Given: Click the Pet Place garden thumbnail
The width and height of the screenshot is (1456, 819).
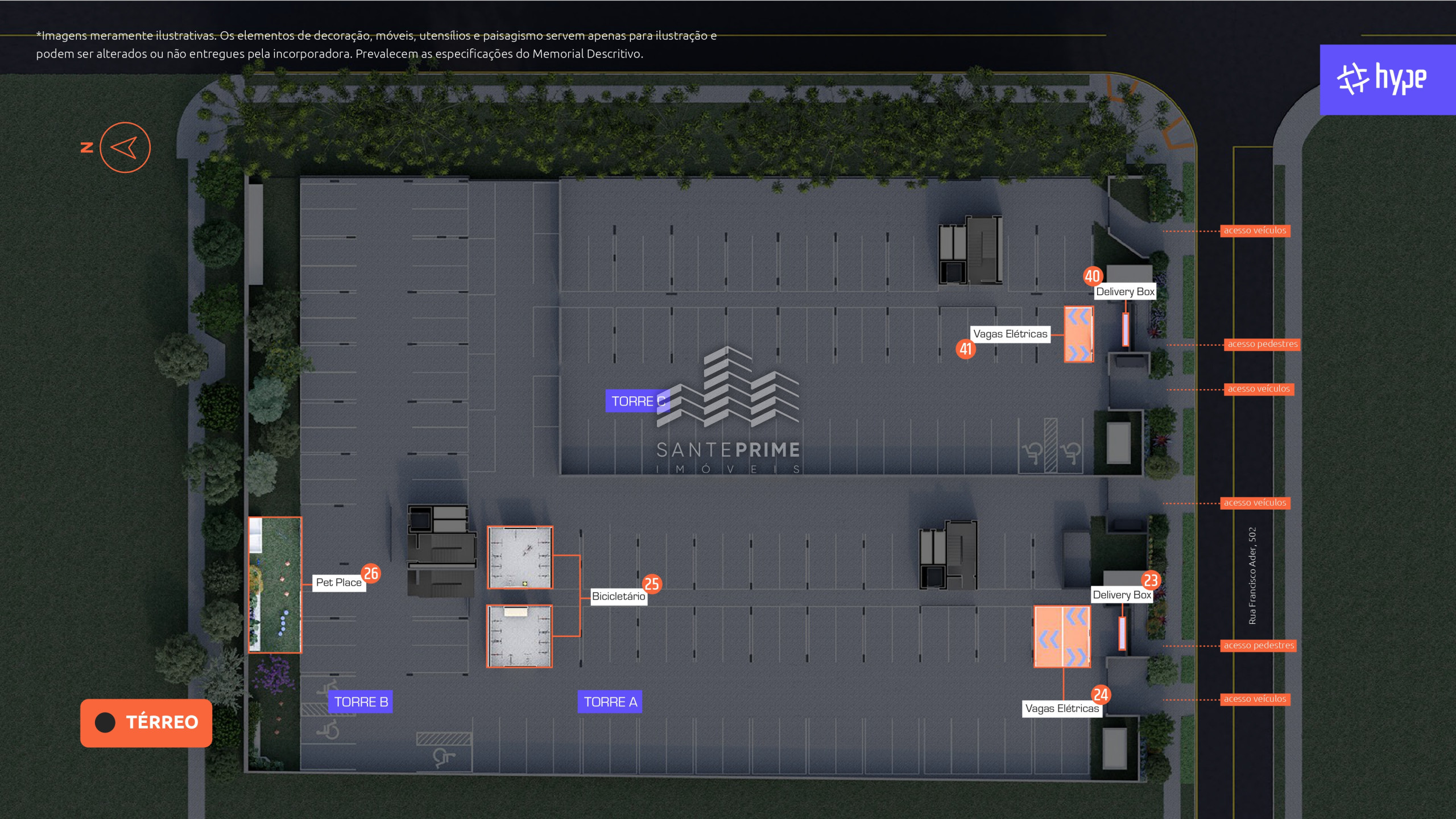Looking at the screenshot, I should [275, 585].
